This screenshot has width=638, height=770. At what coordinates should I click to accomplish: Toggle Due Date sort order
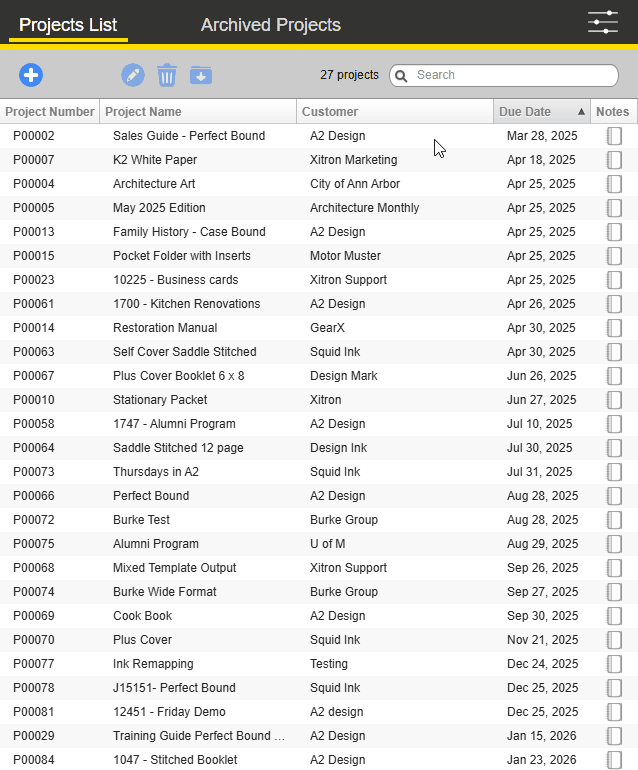click(542, 111)
